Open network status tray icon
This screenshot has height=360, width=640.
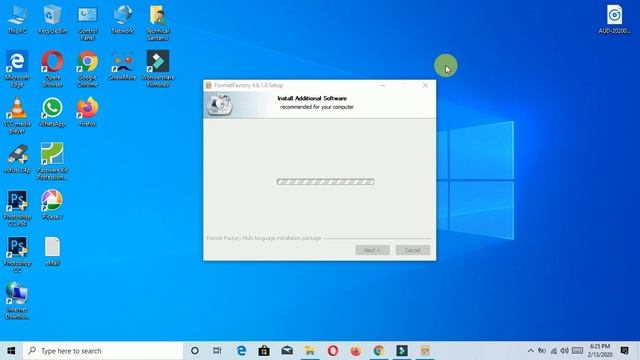(x=553, y=351)
